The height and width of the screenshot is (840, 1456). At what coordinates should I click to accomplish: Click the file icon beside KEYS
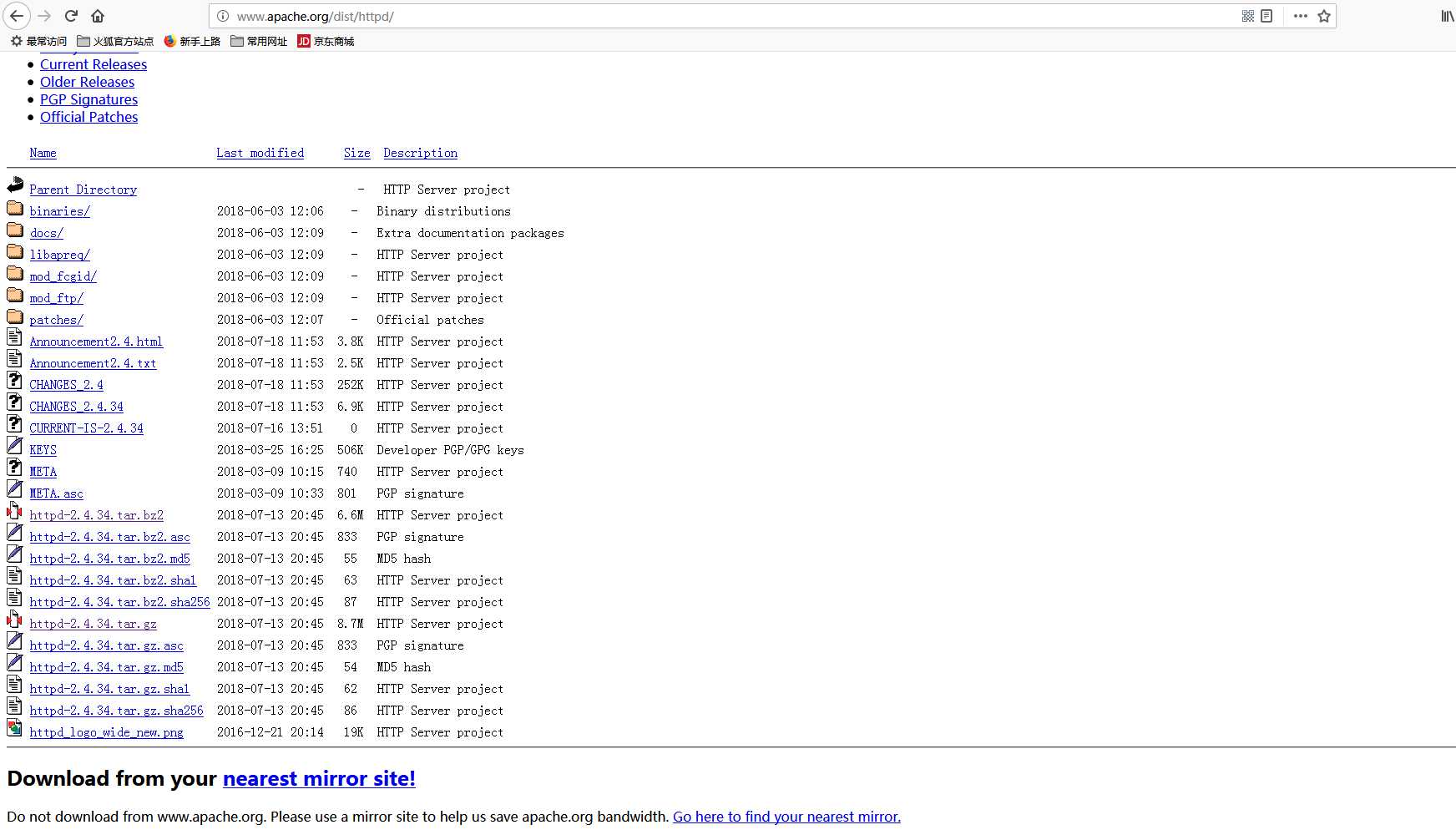[x=14, y=446]
